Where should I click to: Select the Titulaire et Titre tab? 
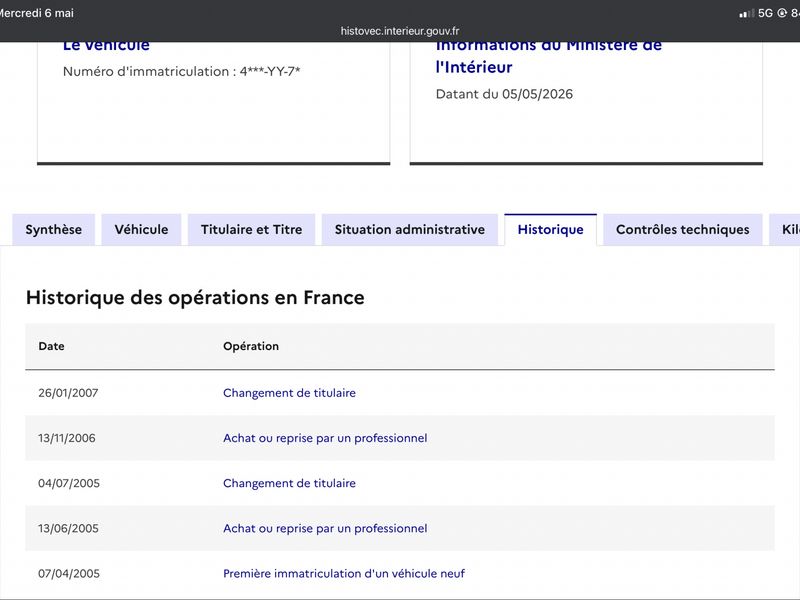[252, 230]
